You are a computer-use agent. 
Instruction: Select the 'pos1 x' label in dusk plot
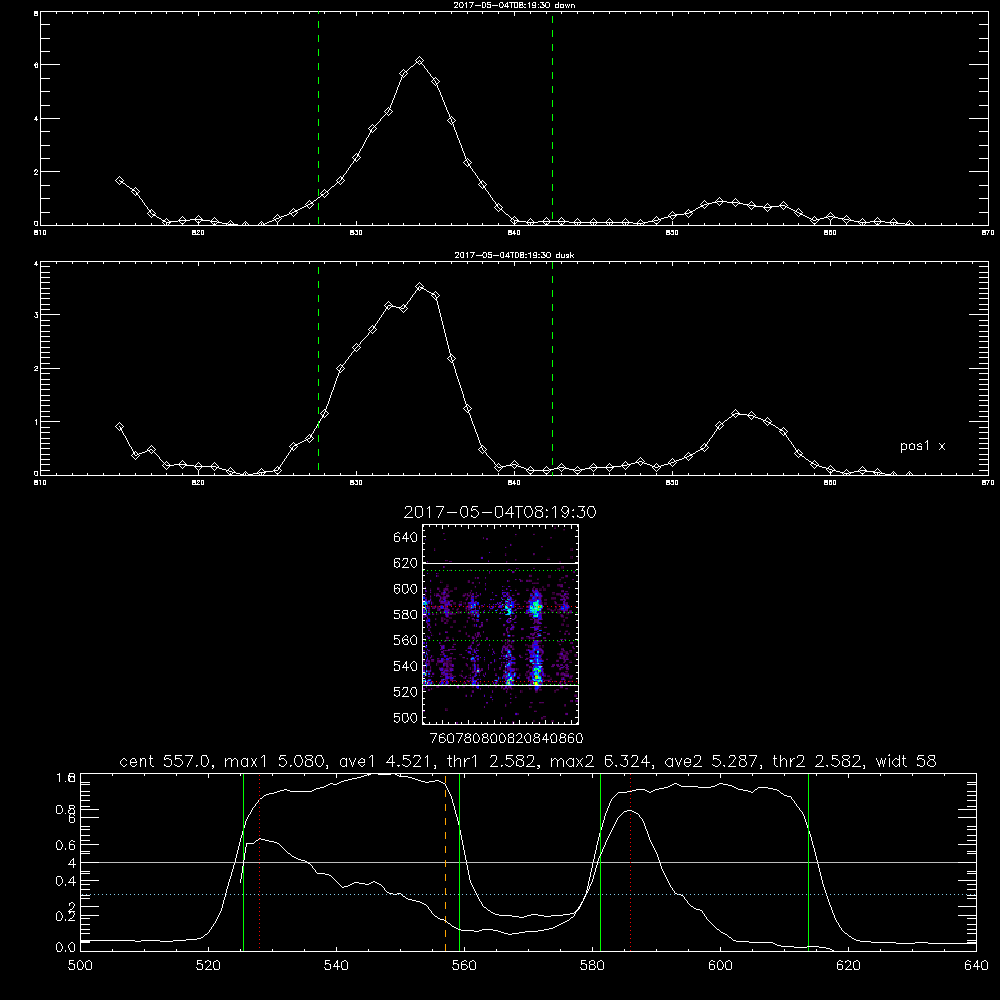pos(922,446)
